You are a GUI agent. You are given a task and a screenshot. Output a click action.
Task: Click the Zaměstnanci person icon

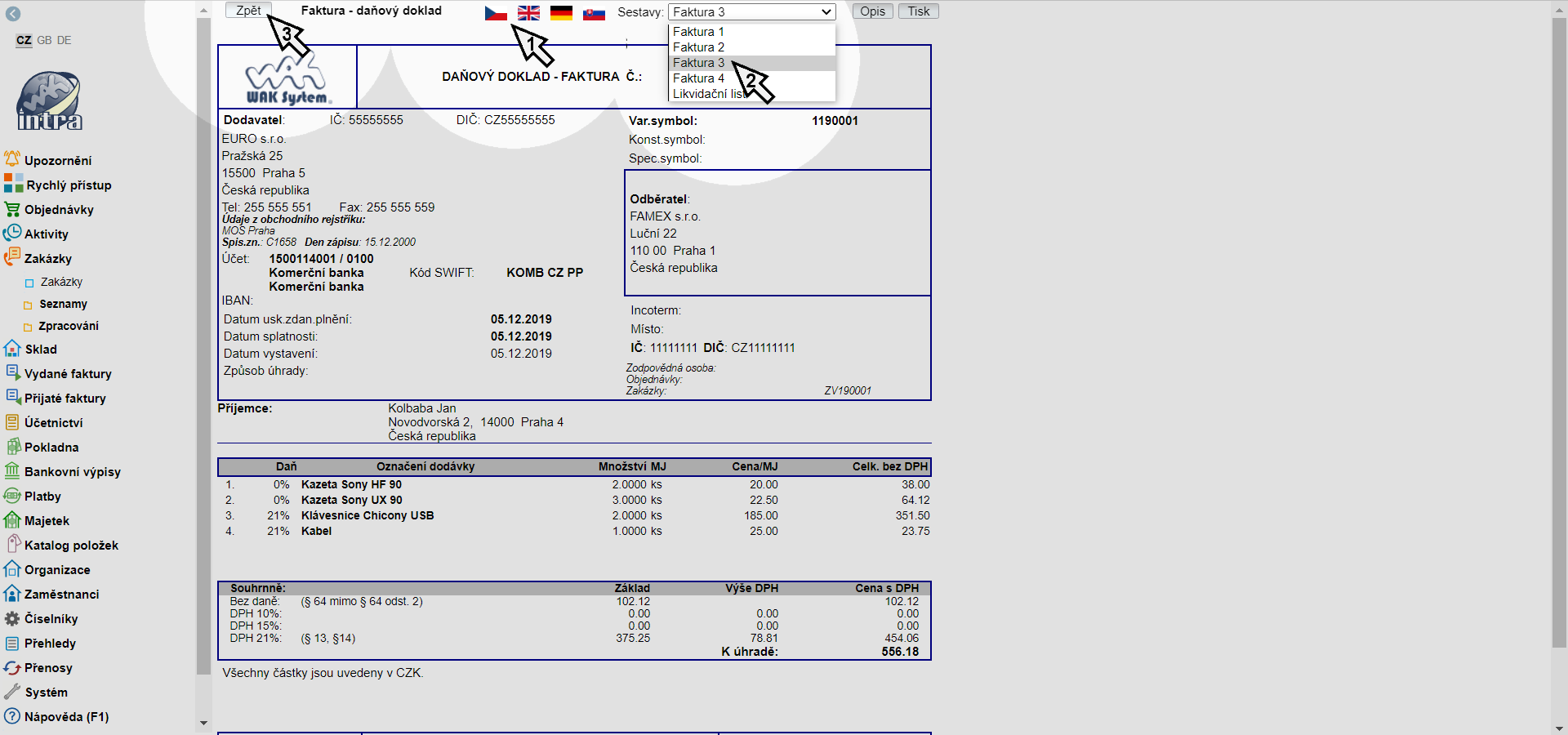[12, 593]
